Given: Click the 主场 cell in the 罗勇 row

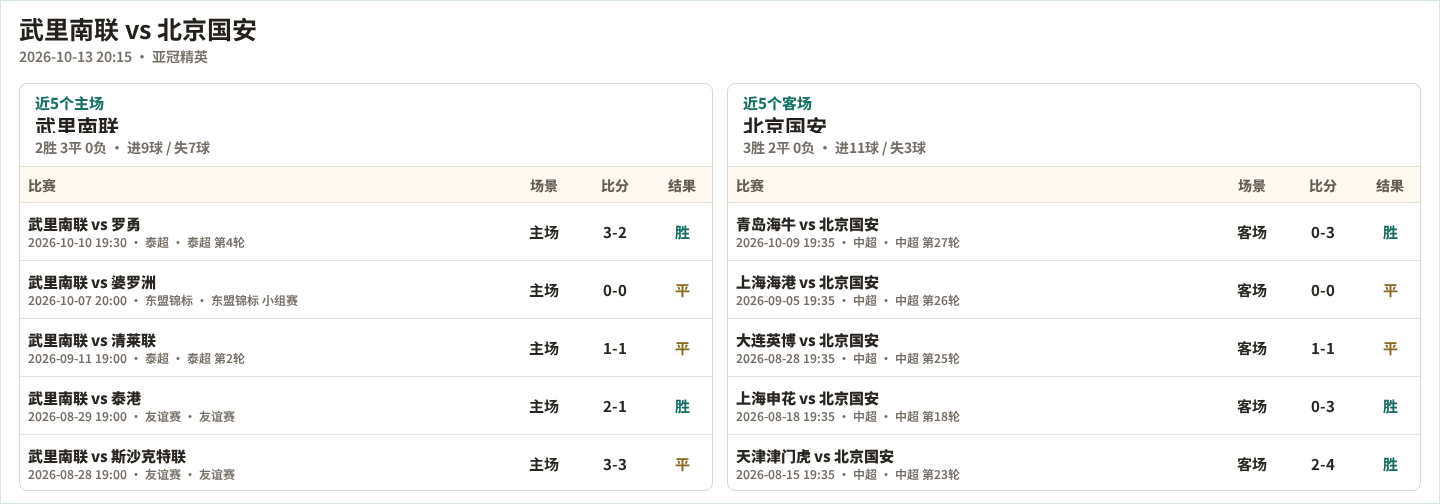Looking at the screenshot, I should pos(544,232).
